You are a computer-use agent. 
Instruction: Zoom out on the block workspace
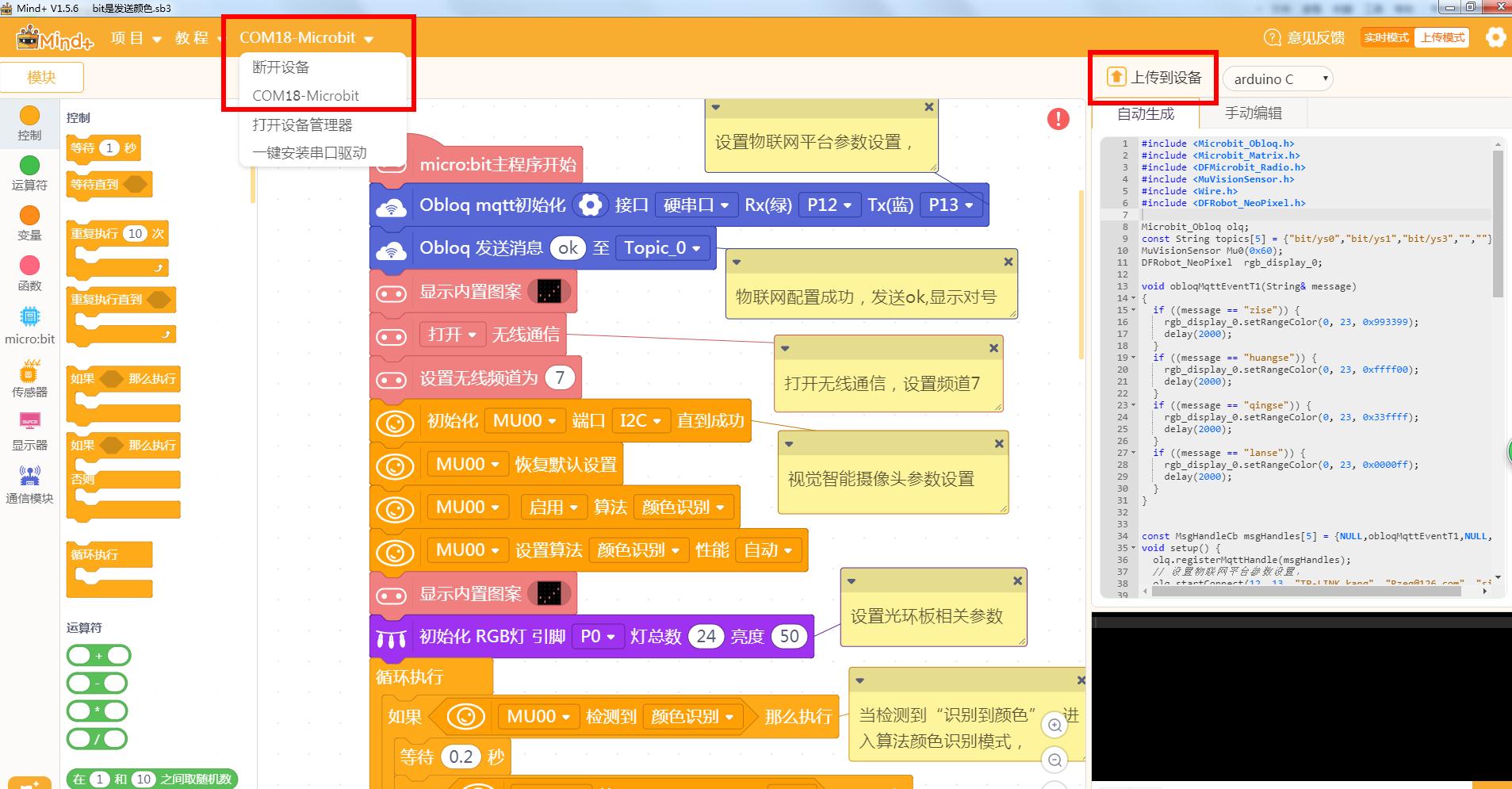(x=1055, y=760)
